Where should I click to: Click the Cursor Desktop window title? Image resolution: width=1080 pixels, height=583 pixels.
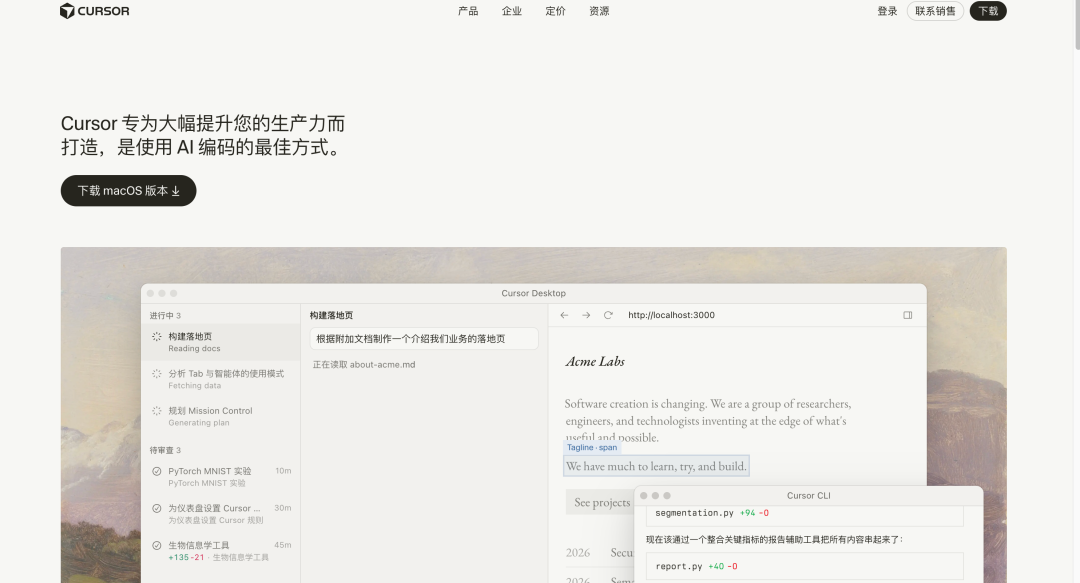tap(533, 293)
